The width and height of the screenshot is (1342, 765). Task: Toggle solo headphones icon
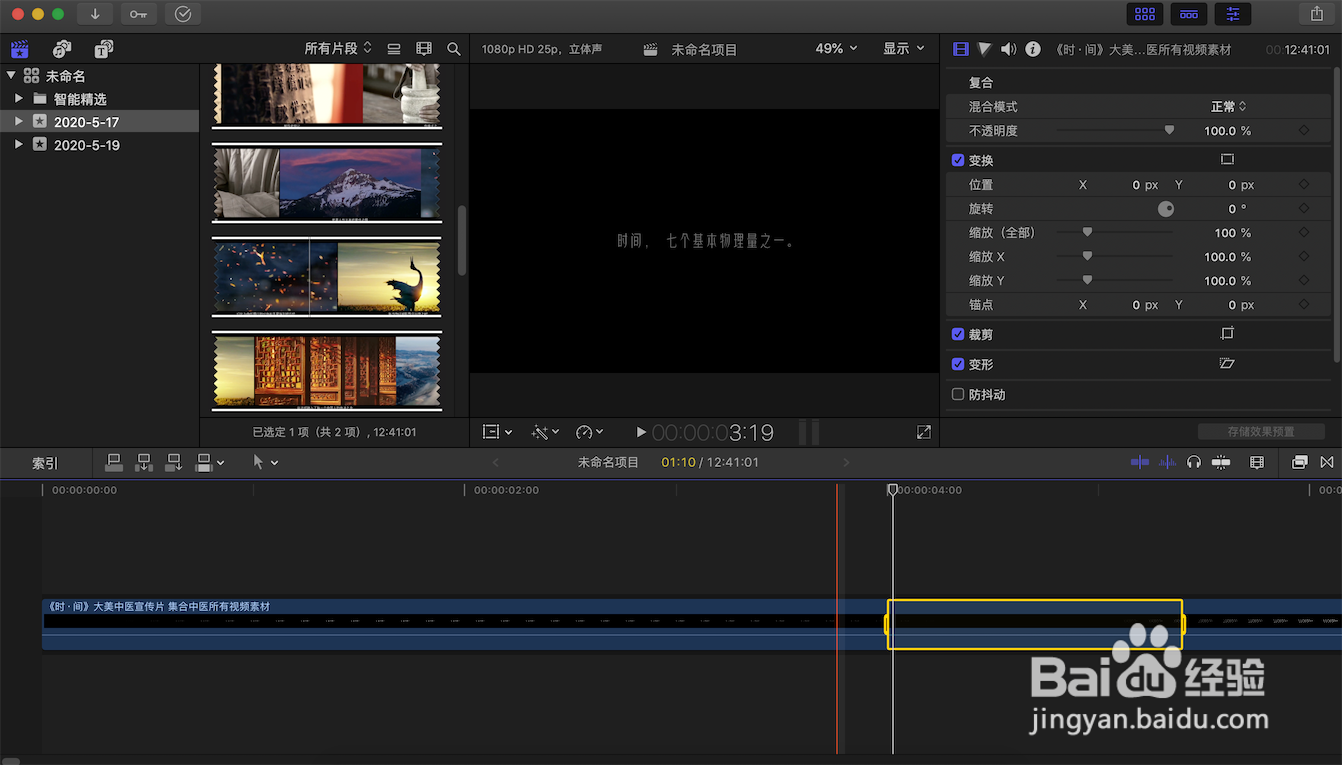tap(1193, 462)
